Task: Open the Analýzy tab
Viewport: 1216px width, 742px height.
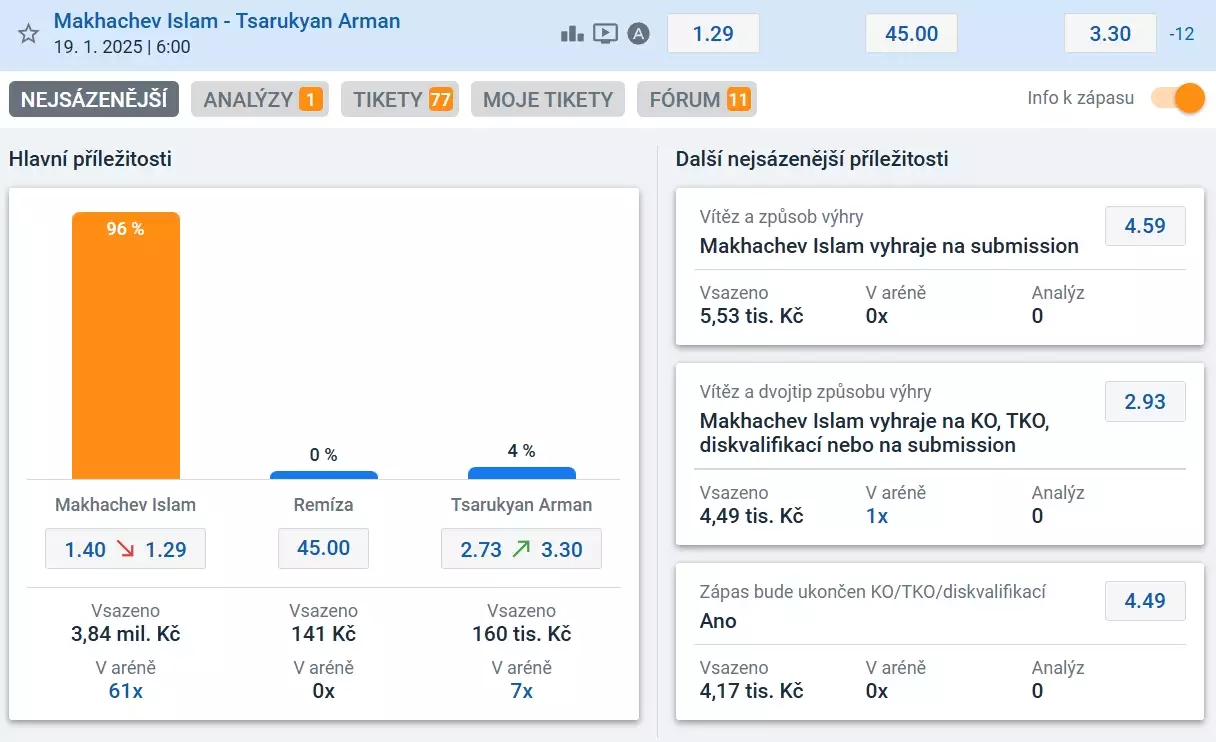Action: tap(257, 99)
